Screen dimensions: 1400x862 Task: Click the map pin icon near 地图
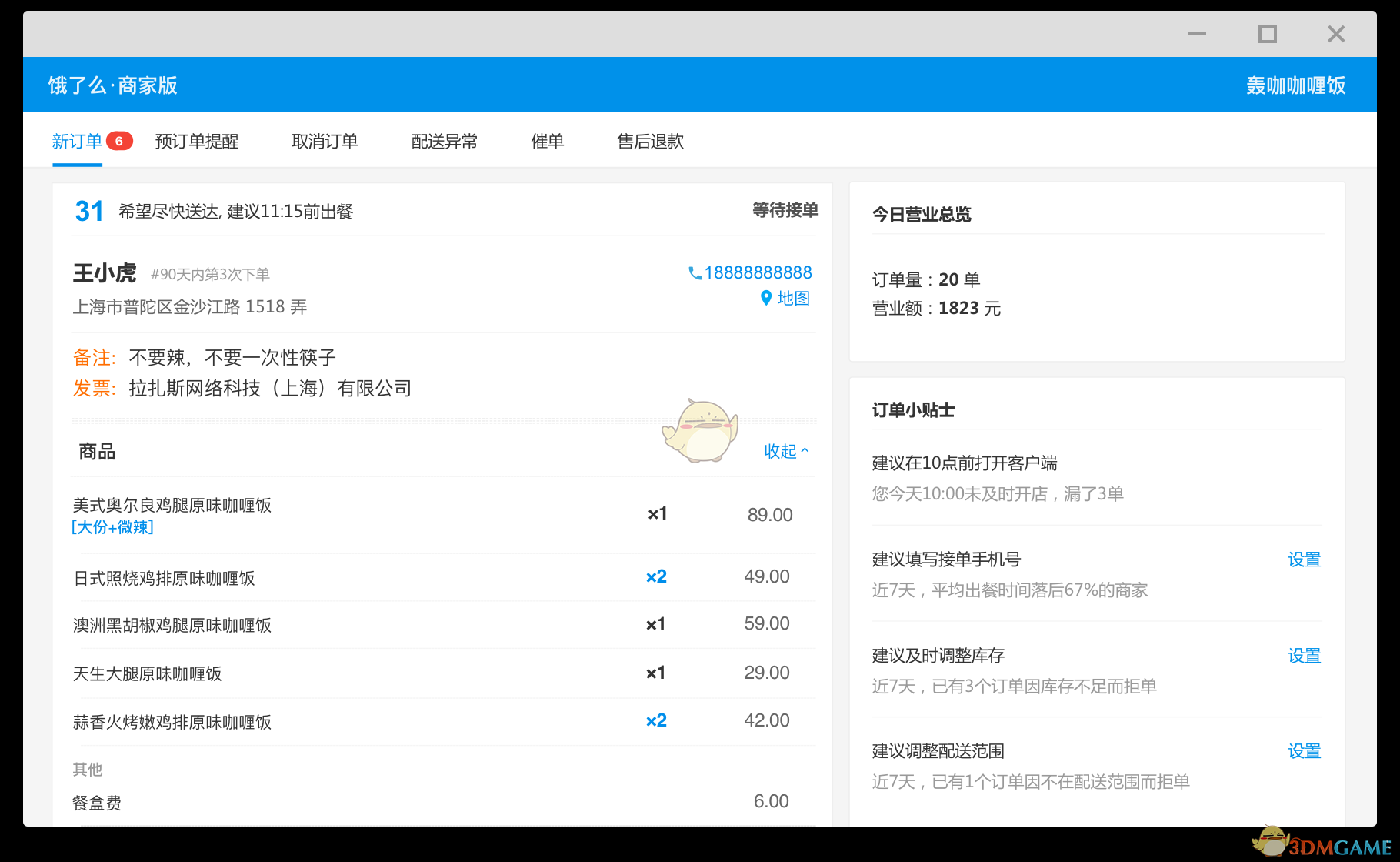pyautogui.click(x=765, y=299)
